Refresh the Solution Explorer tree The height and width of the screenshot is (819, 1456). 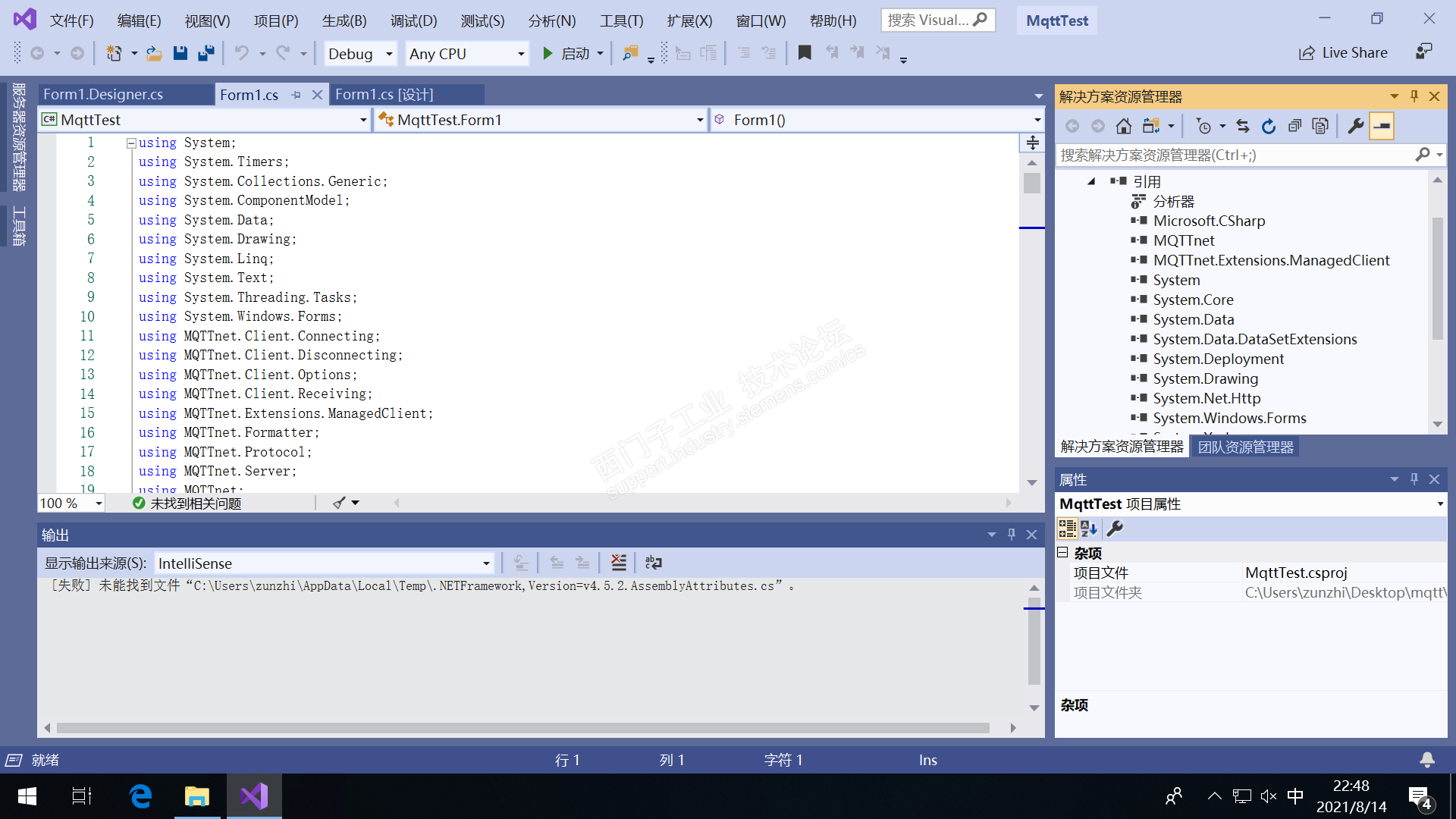(x=1269, y=127)
